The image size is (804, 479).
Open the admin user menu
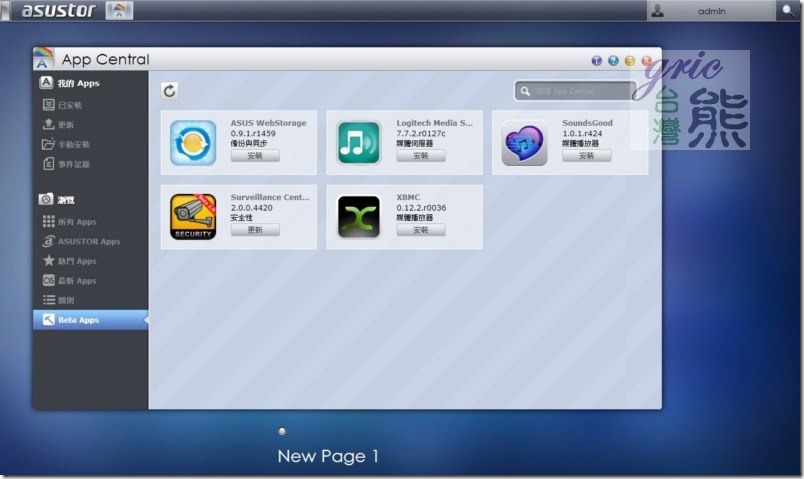pyautogui.click(x=711, y=11)
